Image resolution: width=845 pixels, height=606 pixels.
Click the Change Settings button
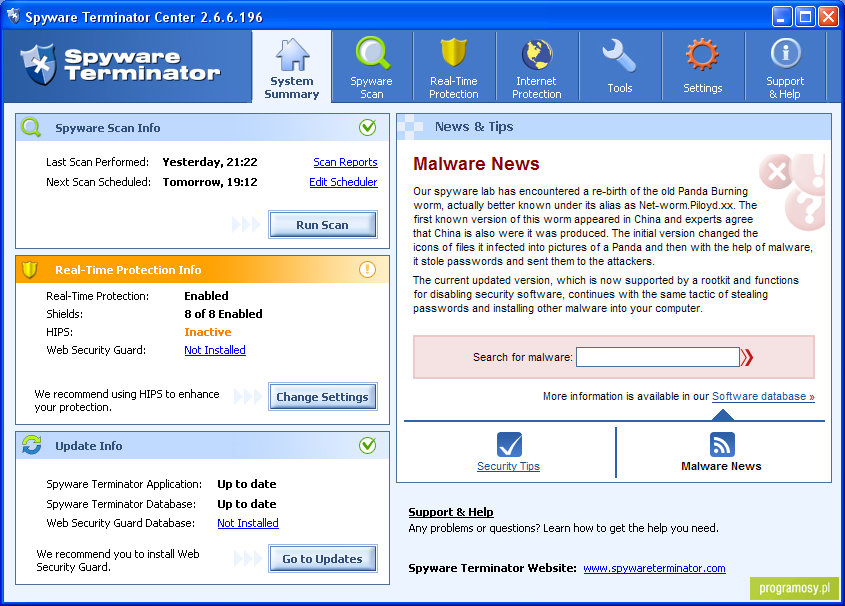322,396
